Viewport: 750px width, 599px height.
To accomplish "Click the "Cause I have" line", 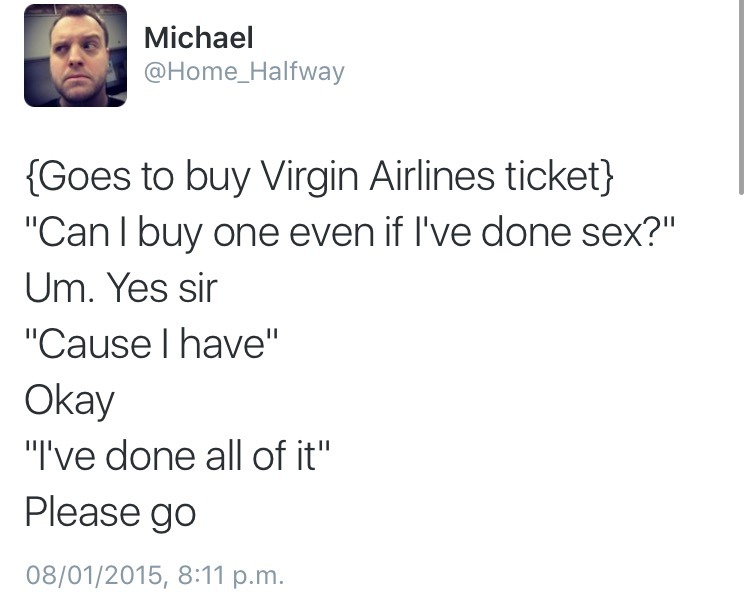I will pos(151,344).
